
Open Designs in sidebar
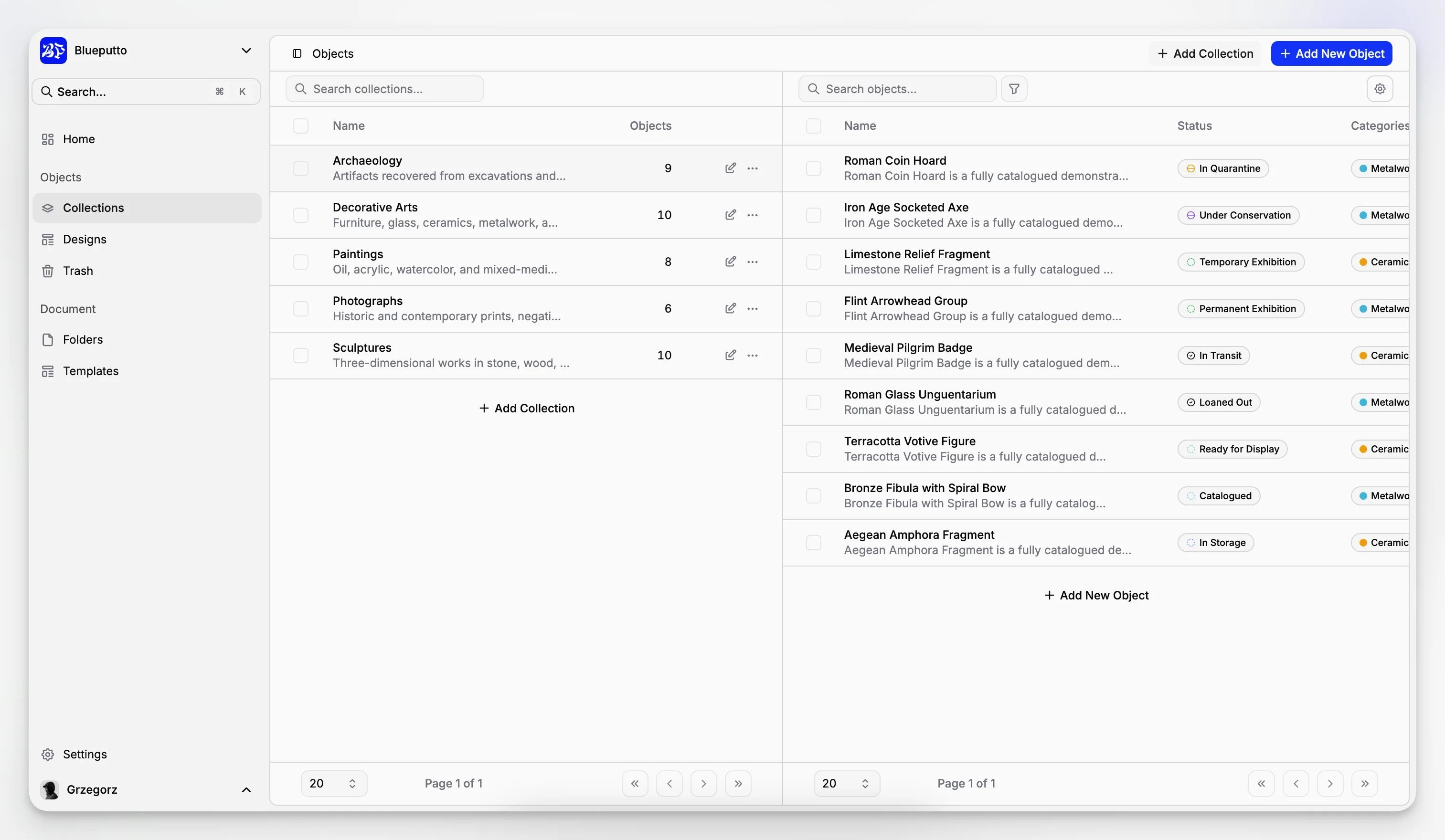(x=147, y=239)
